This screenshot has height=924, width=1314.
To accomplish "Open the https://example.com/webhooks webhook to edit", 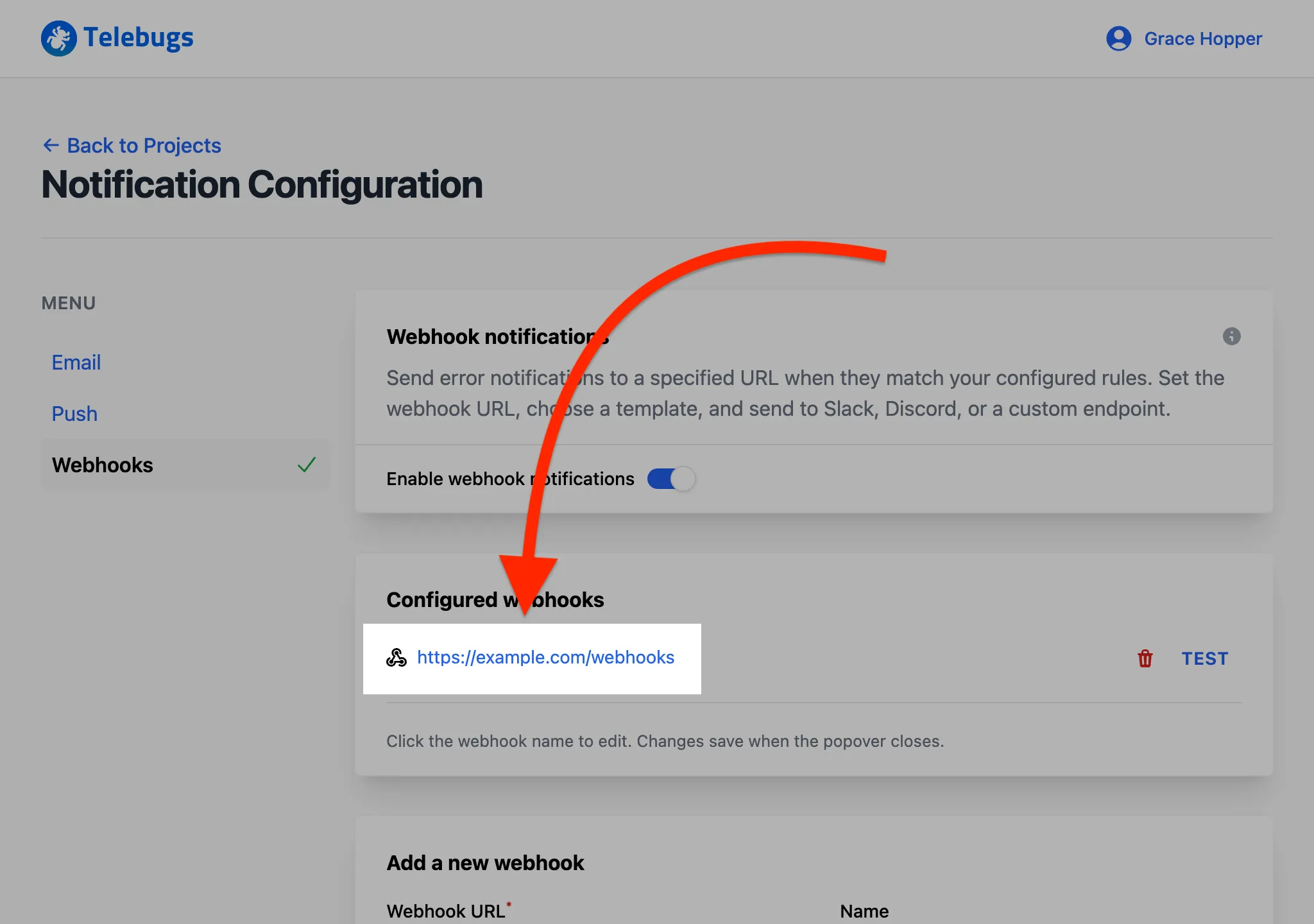I will (x=545, y=658).
